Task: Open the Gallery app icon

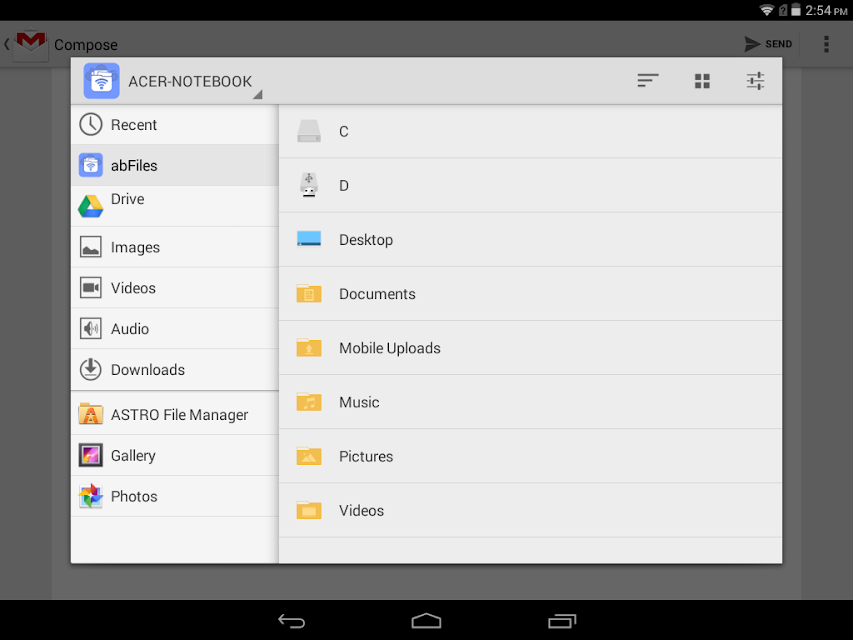Action: tap(90, 455)
